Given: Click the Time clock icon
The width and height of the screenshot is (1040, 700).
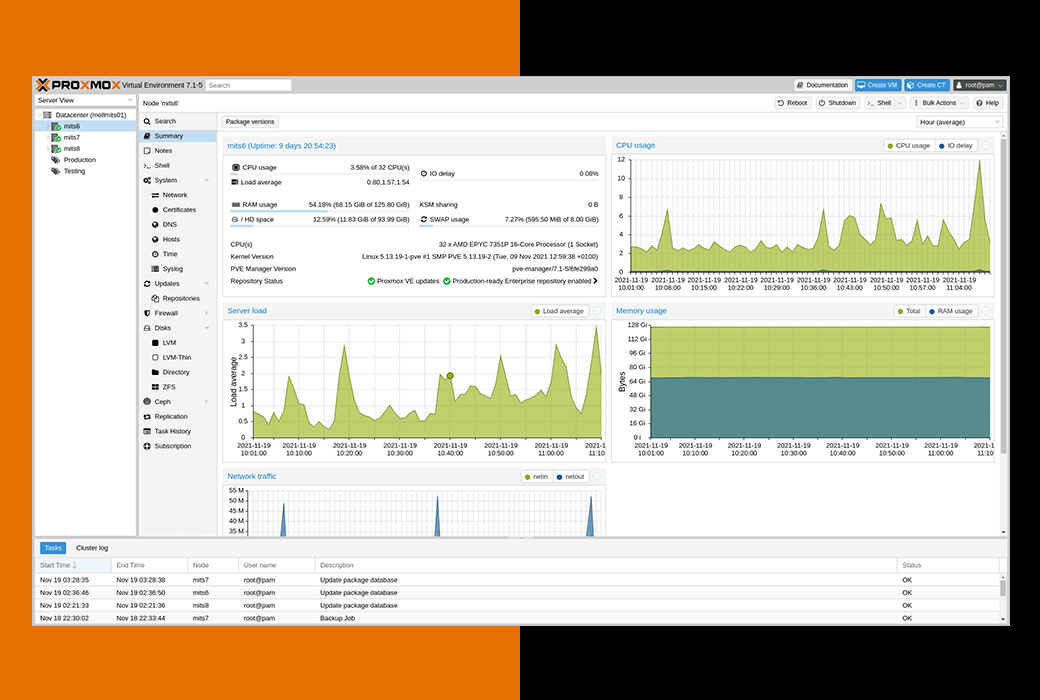Looking at the screenshot, I should [x=155, y=254].
